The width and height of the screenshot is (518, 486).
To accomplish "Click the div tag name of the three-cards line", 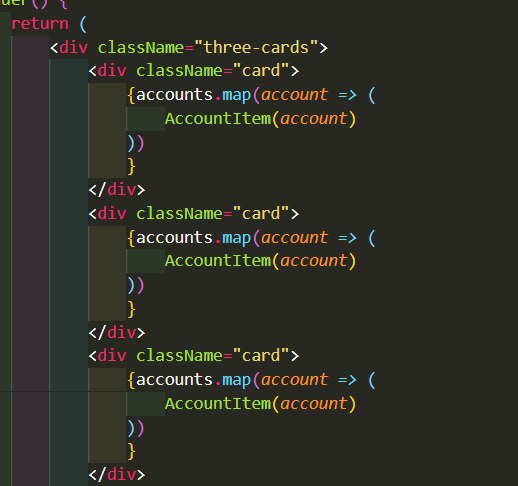I will pyautogui.click(x=74, y=47).
